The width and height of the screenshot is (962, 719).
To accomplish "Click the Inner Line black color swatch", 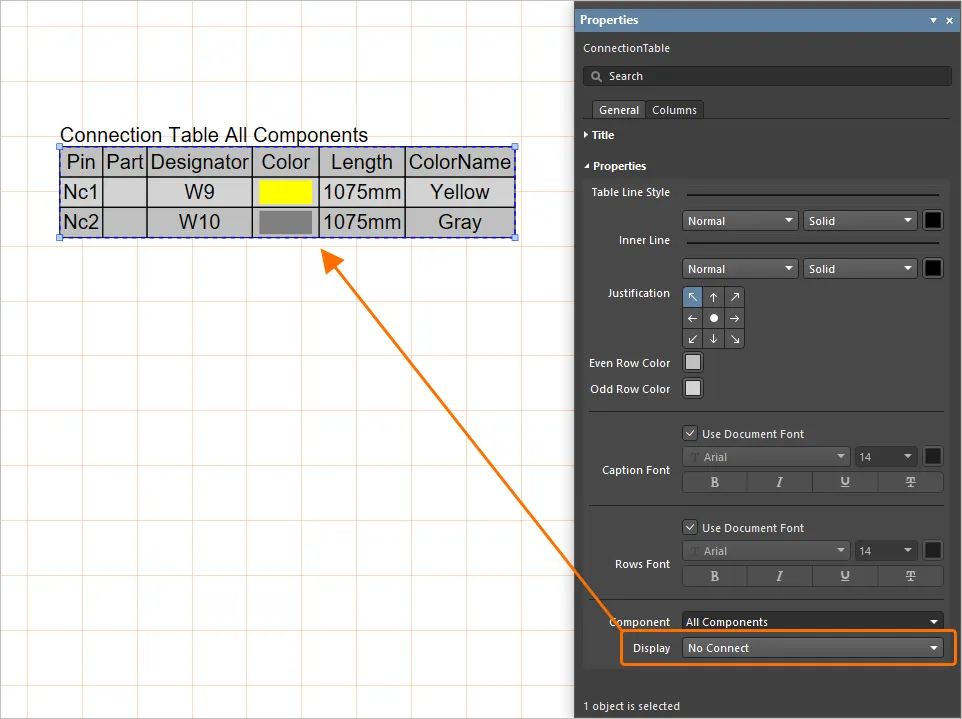I will point(932,269).
